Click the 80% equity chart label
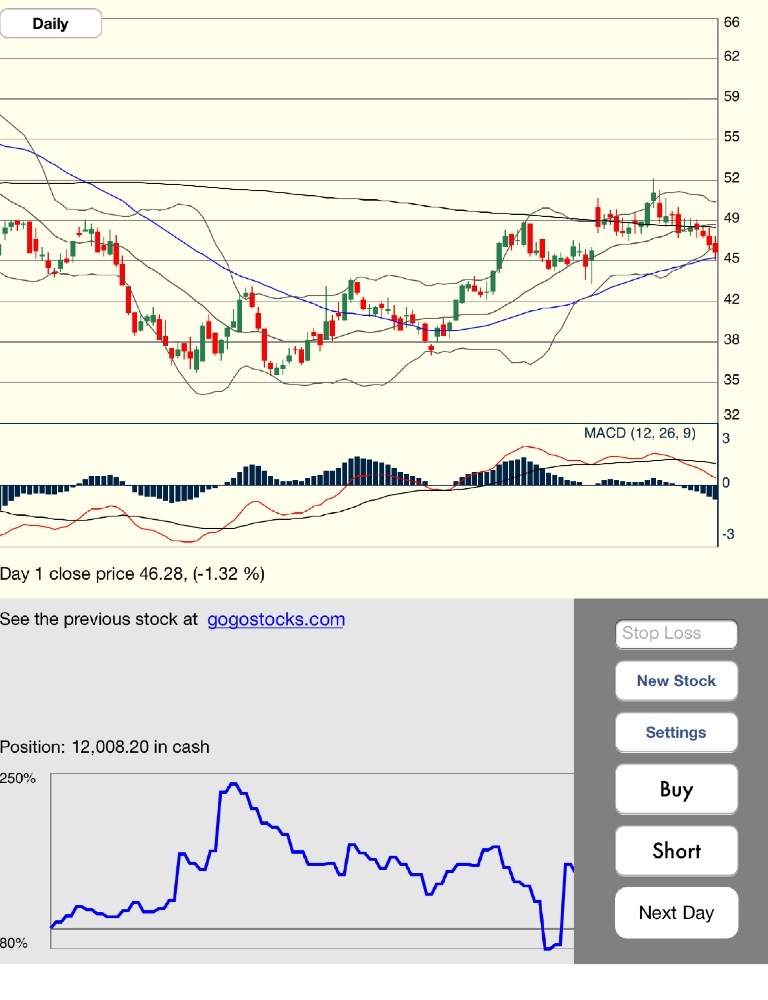Image resolution: width=768 pixels, height=1000 pixels. (x=14, y=943)
